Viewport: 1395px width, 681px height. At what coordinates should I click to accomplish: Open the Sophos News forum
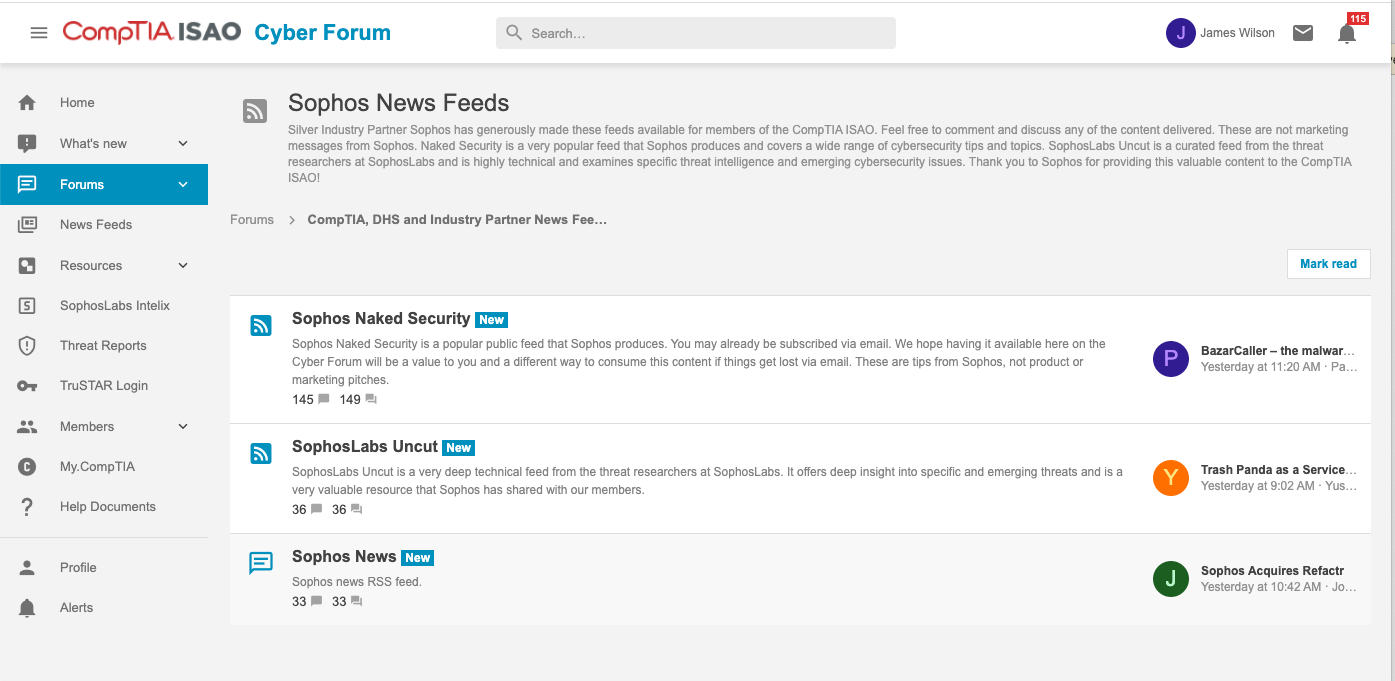pos(344,557)
